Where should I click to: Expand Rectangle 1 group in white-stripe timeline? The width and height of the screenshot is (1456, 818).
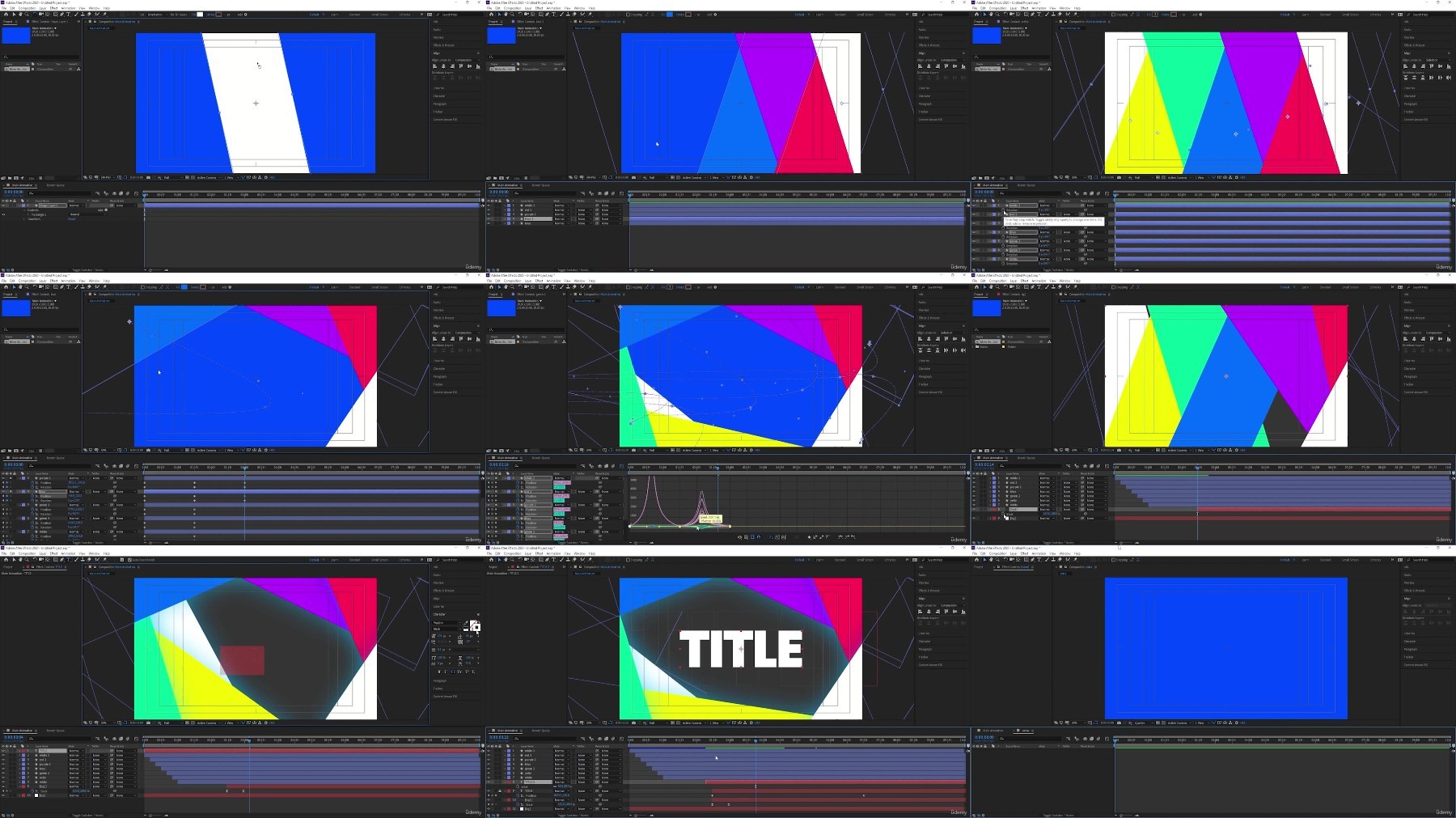[28, 214]
